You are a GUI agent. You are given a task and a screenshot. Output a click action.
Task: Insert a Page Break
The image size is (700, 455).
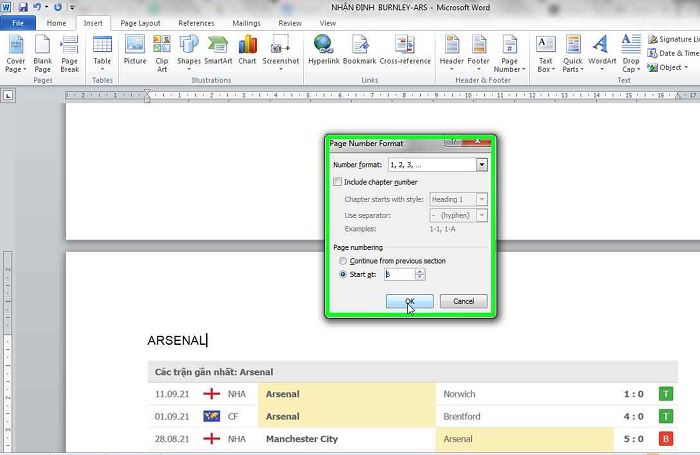pyautogui.click(x=69, y=54)
